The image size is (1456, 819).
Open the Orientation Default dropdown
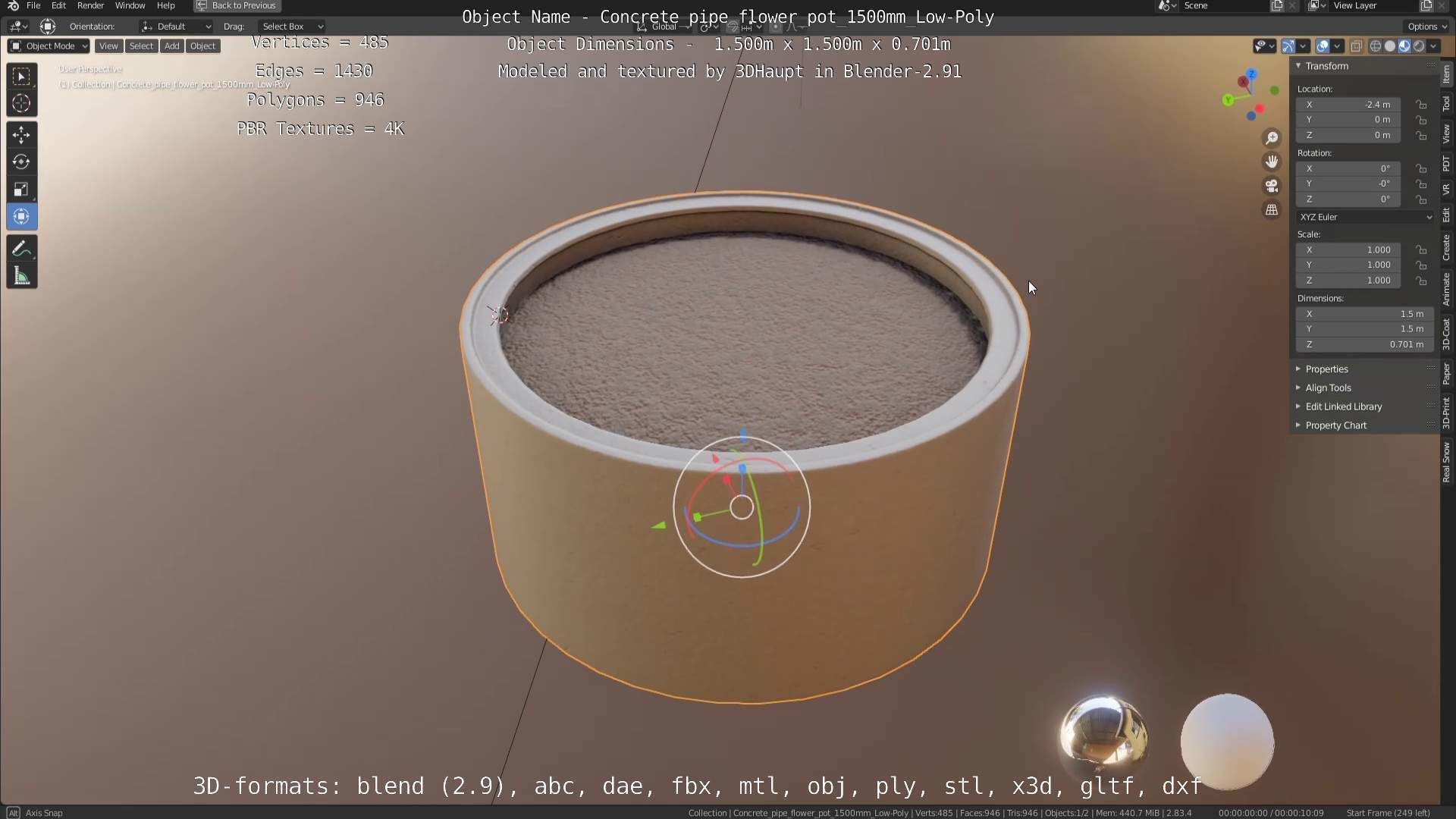click(176, 27)
